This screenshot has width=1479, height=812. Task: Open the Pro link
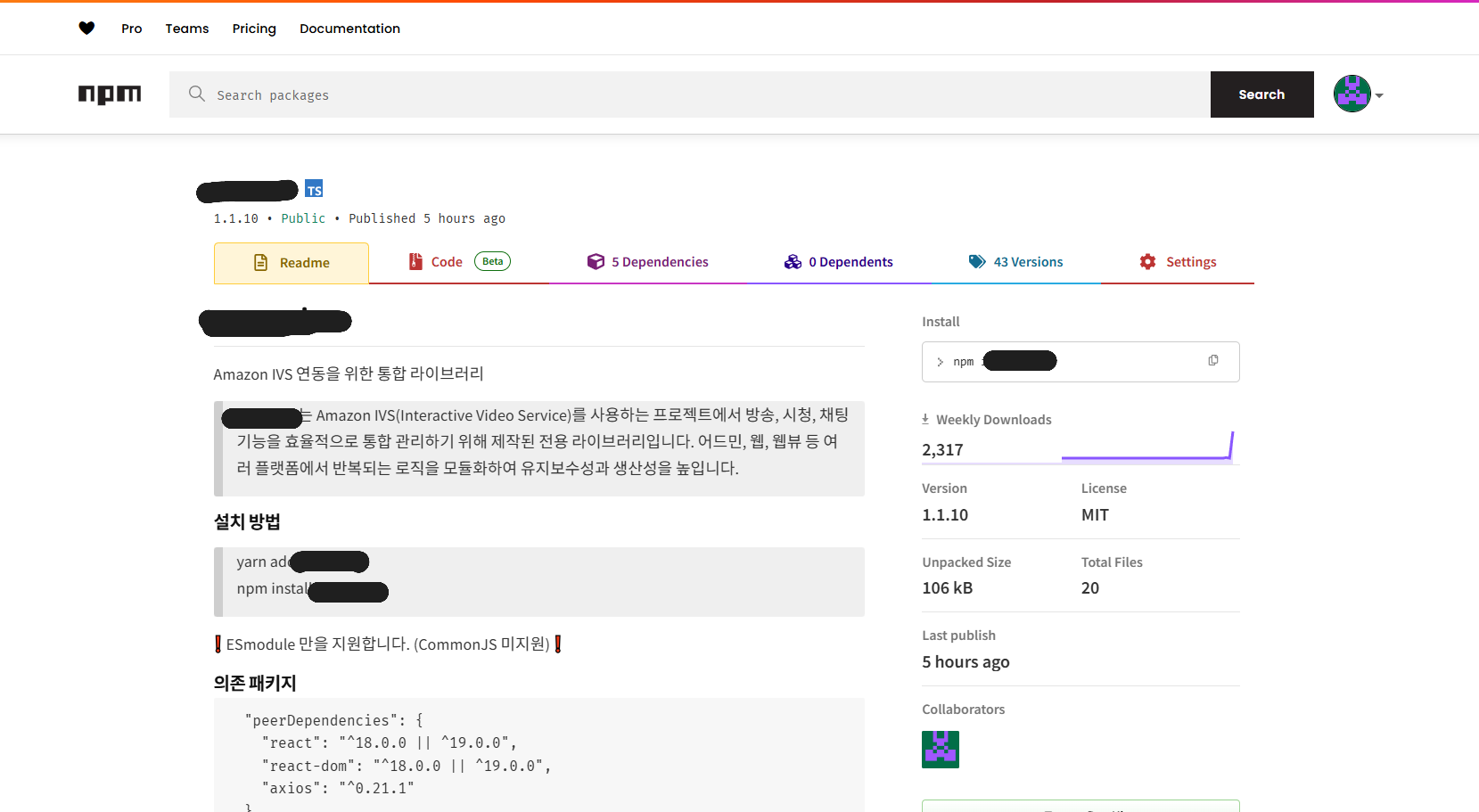coord(132,29)
